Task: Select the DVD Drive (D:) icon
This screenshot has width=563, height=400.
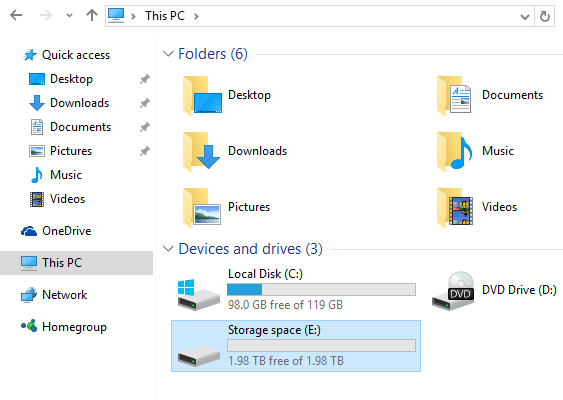Action: tap(453, 291)
